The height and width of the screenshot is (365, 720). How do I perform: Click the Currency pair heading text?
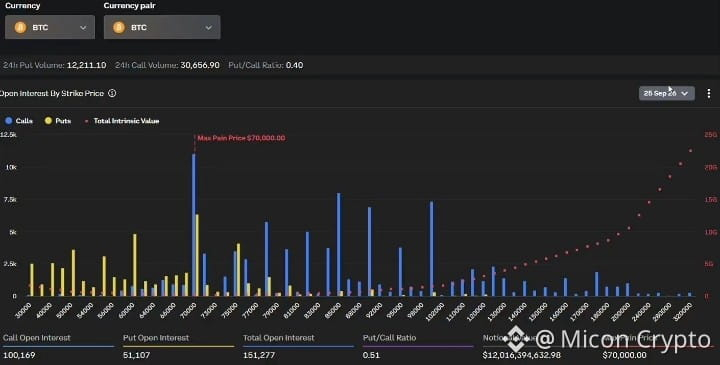coord(129,6)
